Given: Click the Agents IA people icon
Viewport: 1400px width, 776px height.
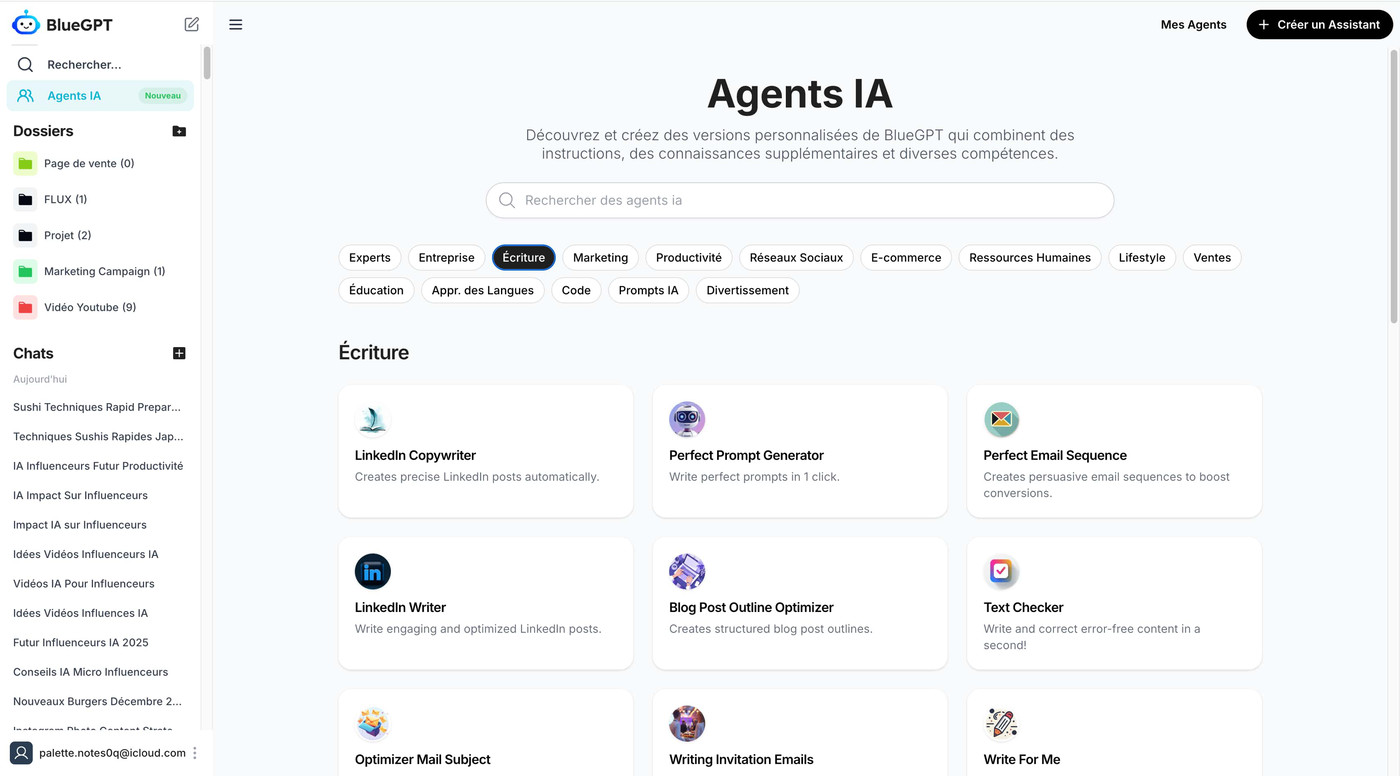Looking at the screenshot, I should (26, 96).
